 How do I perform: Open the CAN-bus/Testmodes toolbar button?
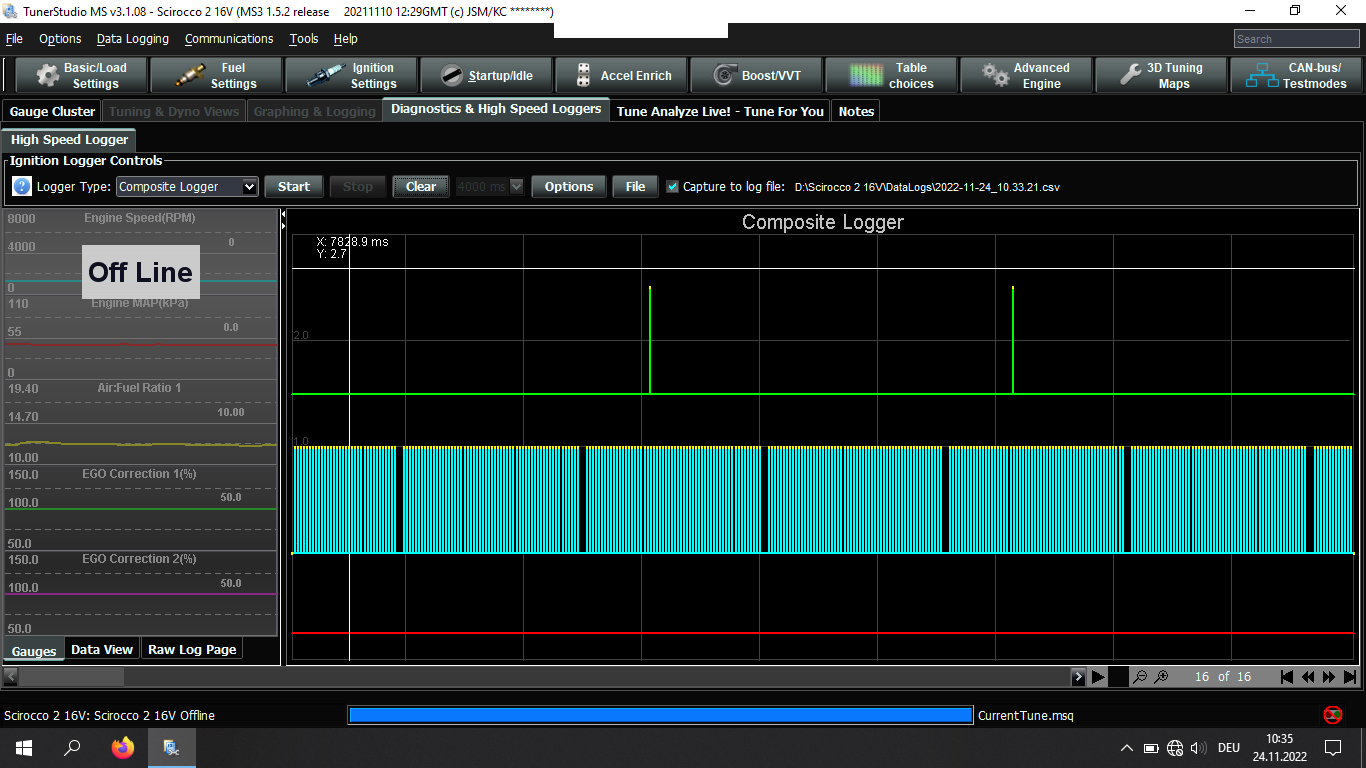[1296, 76]
